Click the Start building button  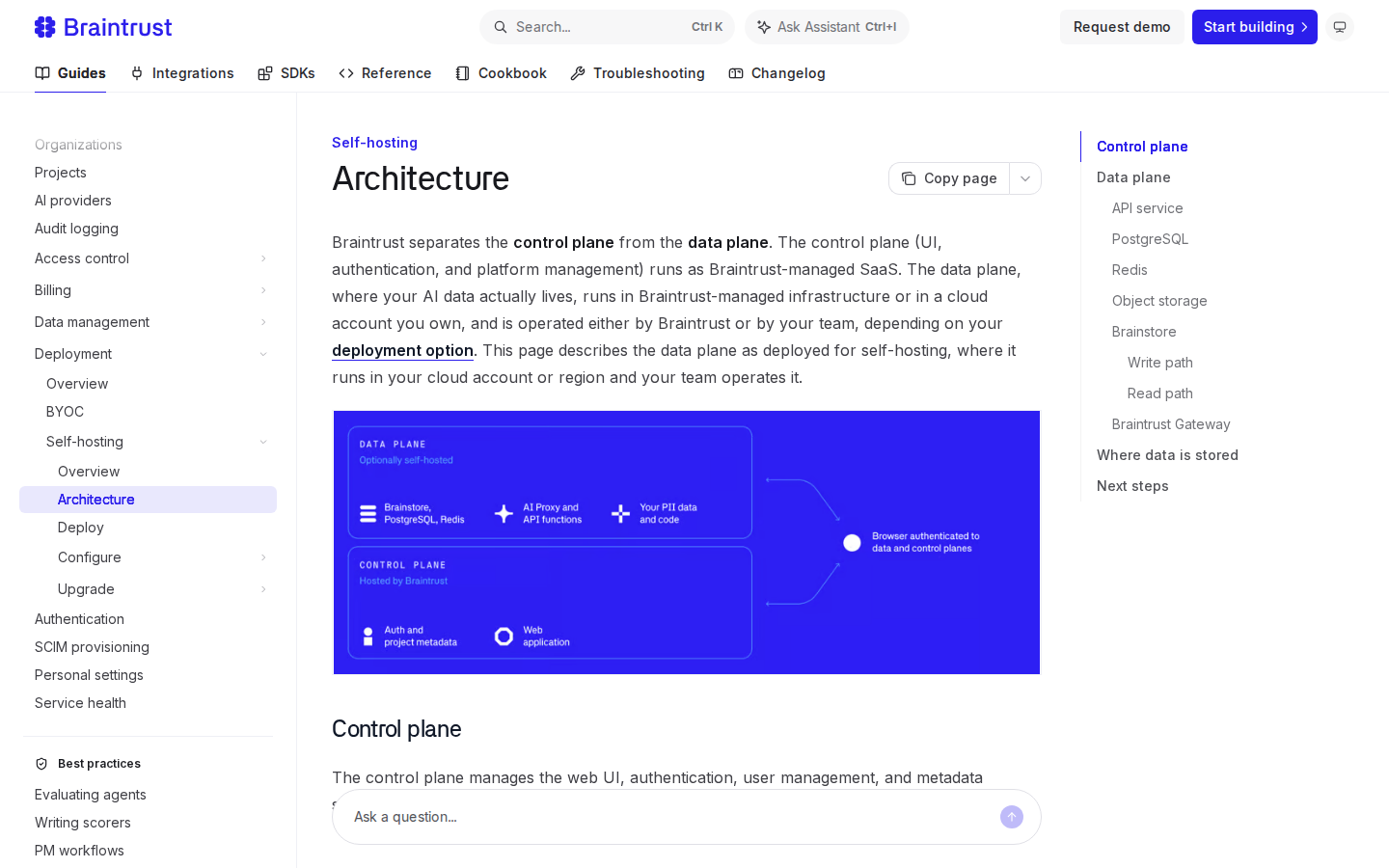click(1255, 27)
